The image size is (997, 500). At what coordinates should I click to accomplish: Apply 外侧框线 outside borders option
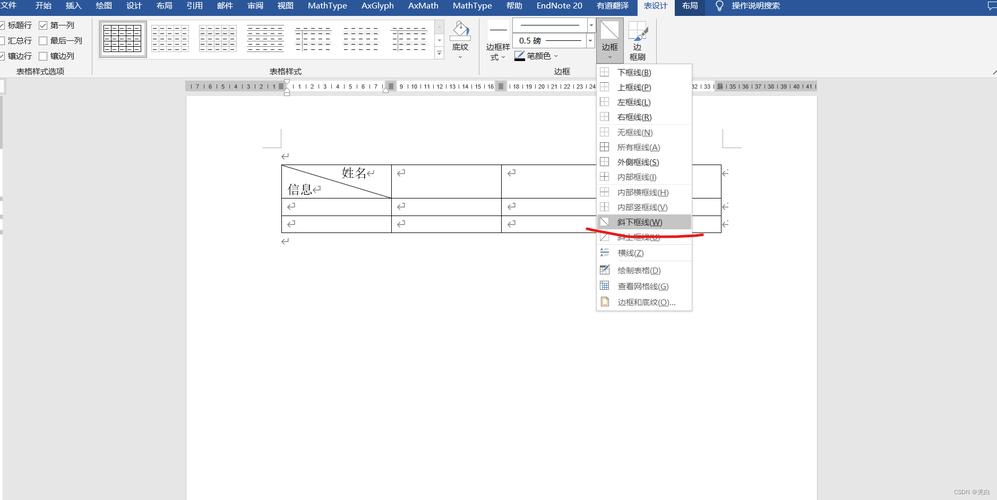tap(643, 162)
